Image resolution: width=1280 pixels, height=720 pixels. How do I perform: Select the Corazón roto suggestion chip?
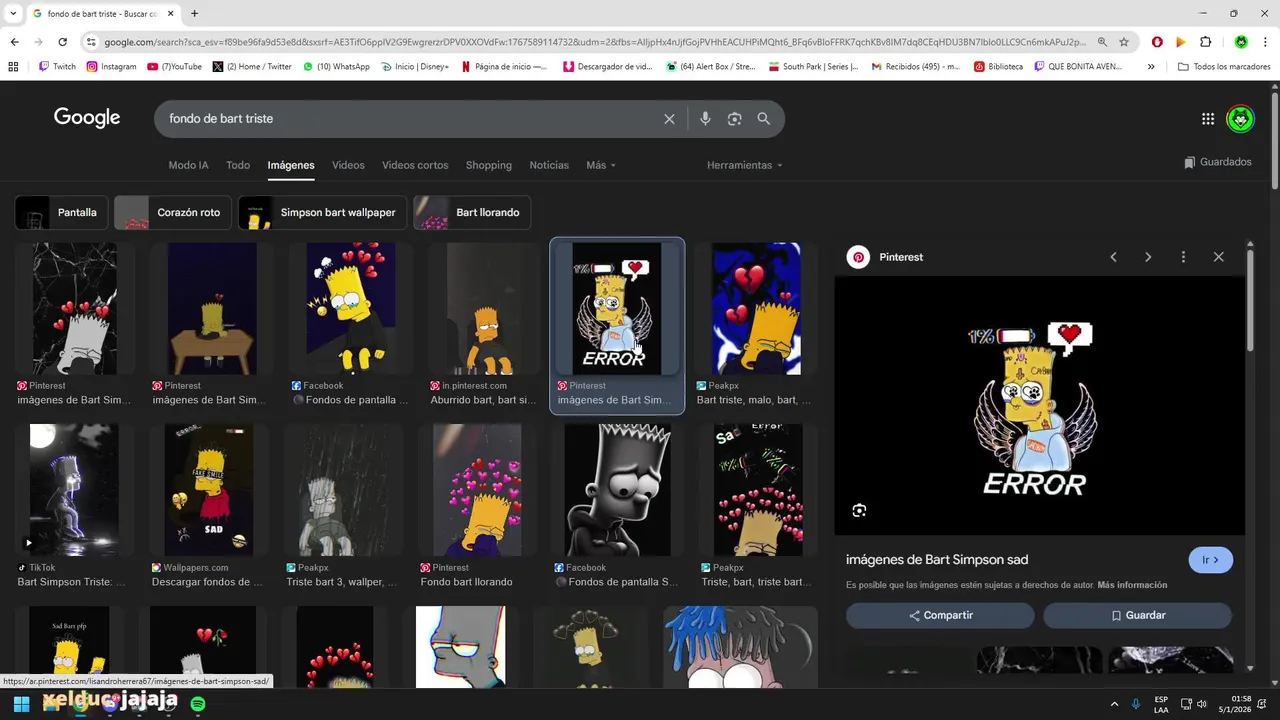[173, 212]
